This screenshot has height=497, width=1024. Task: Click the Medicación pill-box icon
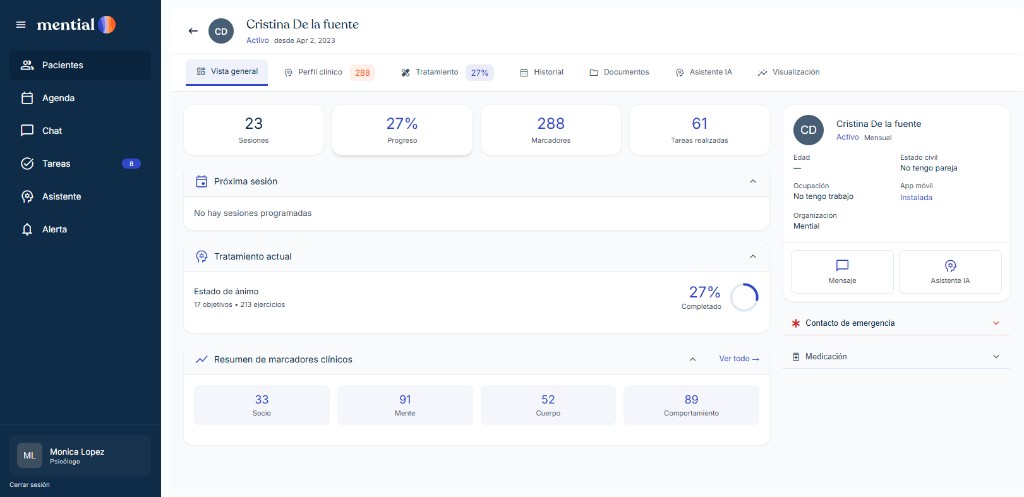795,357
